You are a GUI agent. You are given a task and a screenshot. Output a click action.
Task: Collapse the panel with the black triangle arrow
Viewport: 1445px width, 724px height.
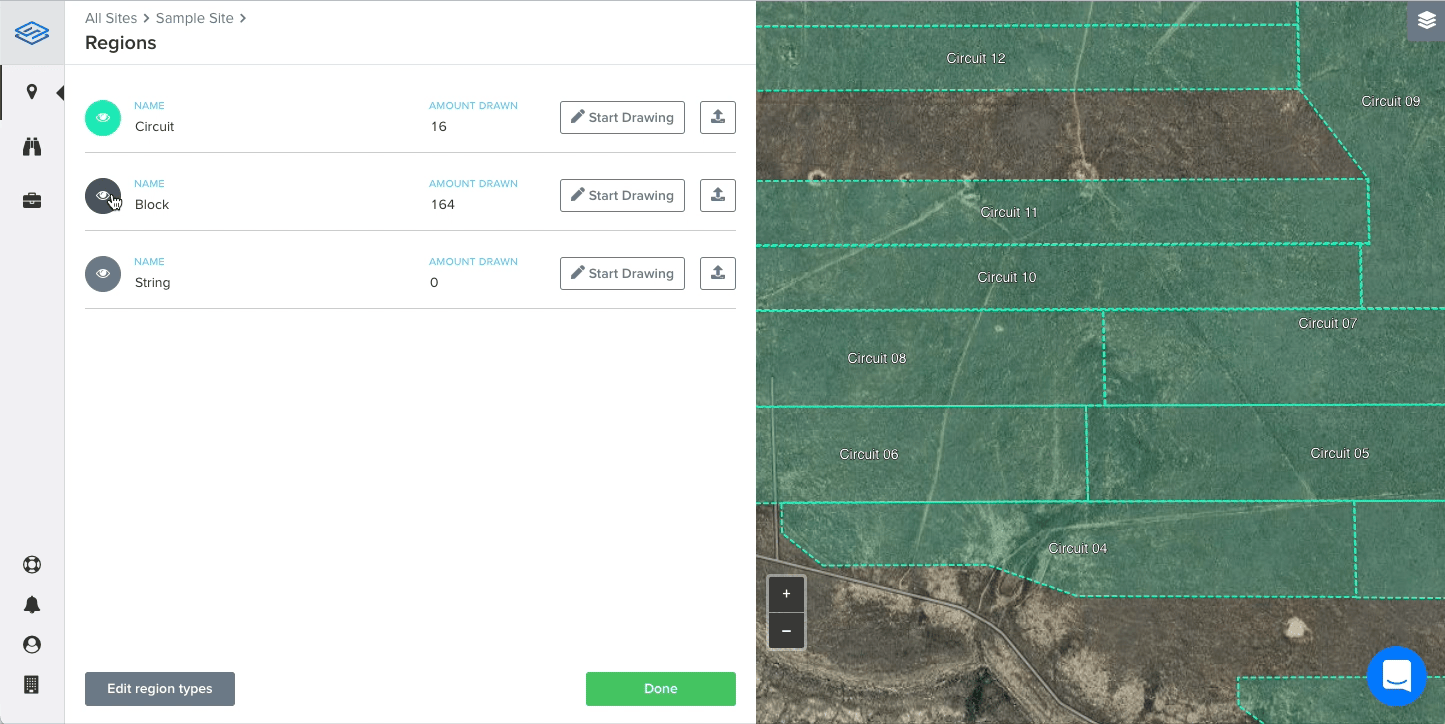(x=60, y=93)
